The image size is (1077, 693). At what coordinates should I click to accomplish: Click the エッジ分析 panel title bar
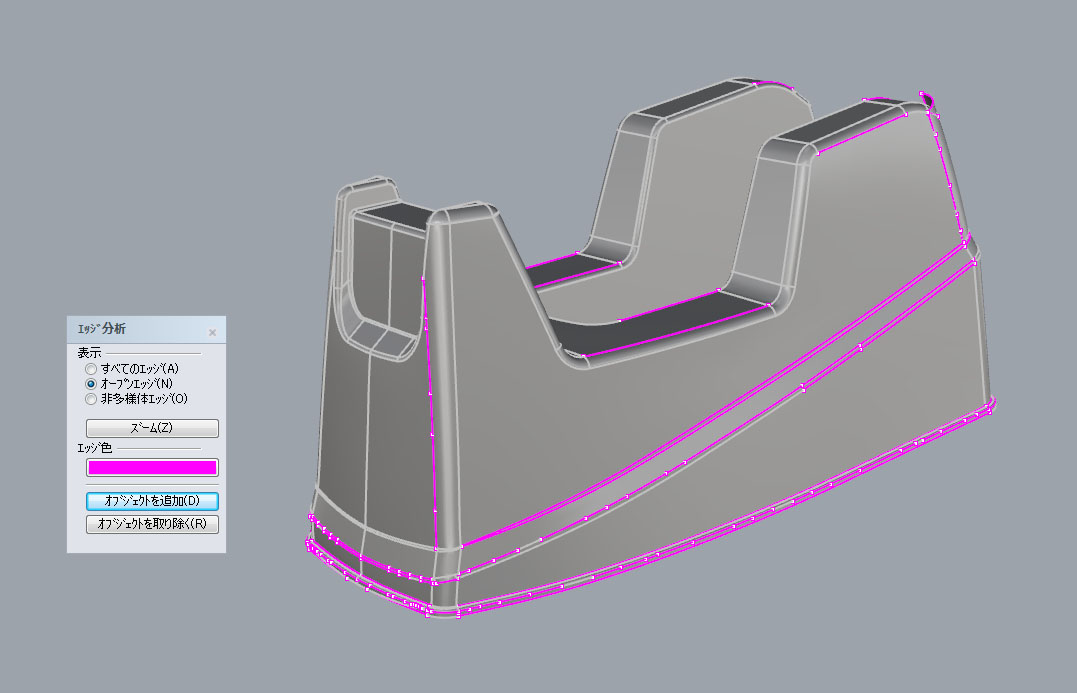coord(146,330)
